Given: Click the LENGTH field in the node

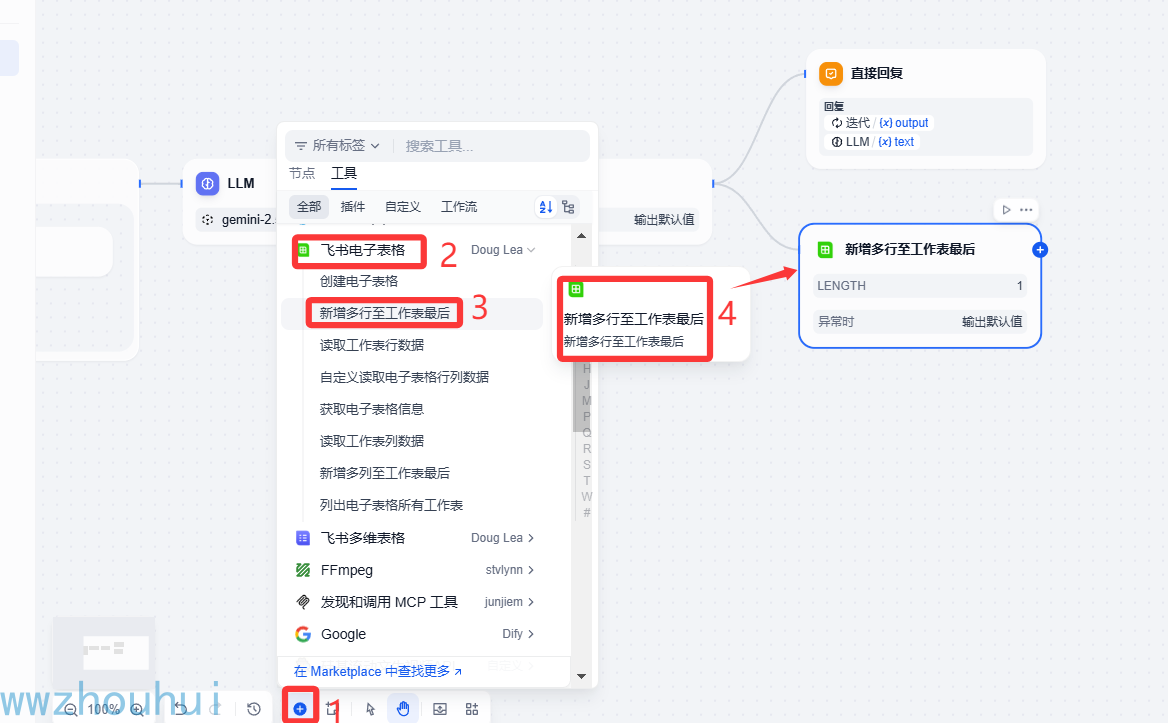Looking at the screenshot, I should pyautogui.click(x=921, y=286).
